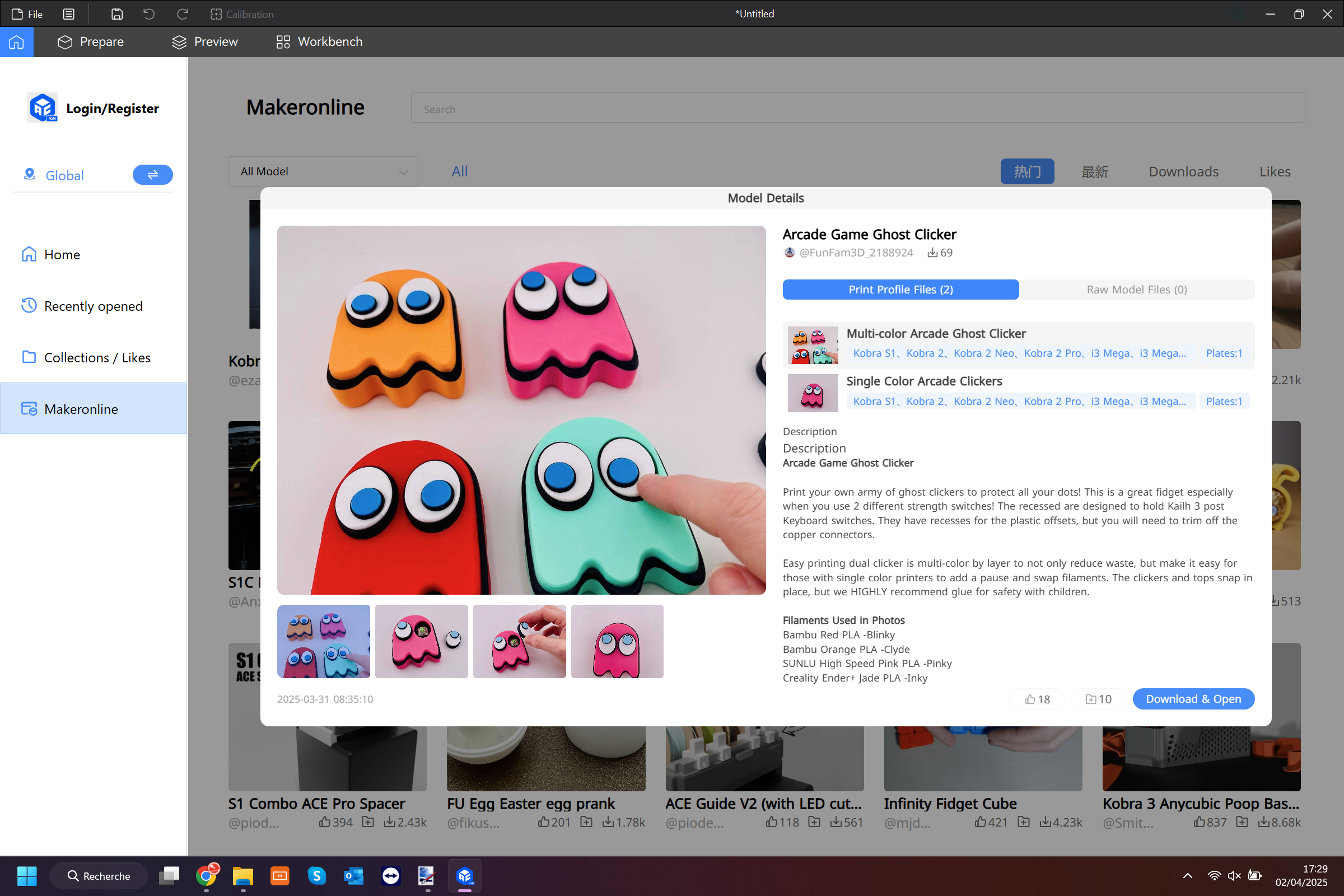Image resolution: width=1344 pixels, height=896 pixels.
Task: Switch to the Prepare tab
Action: click(x=91, y=41)
